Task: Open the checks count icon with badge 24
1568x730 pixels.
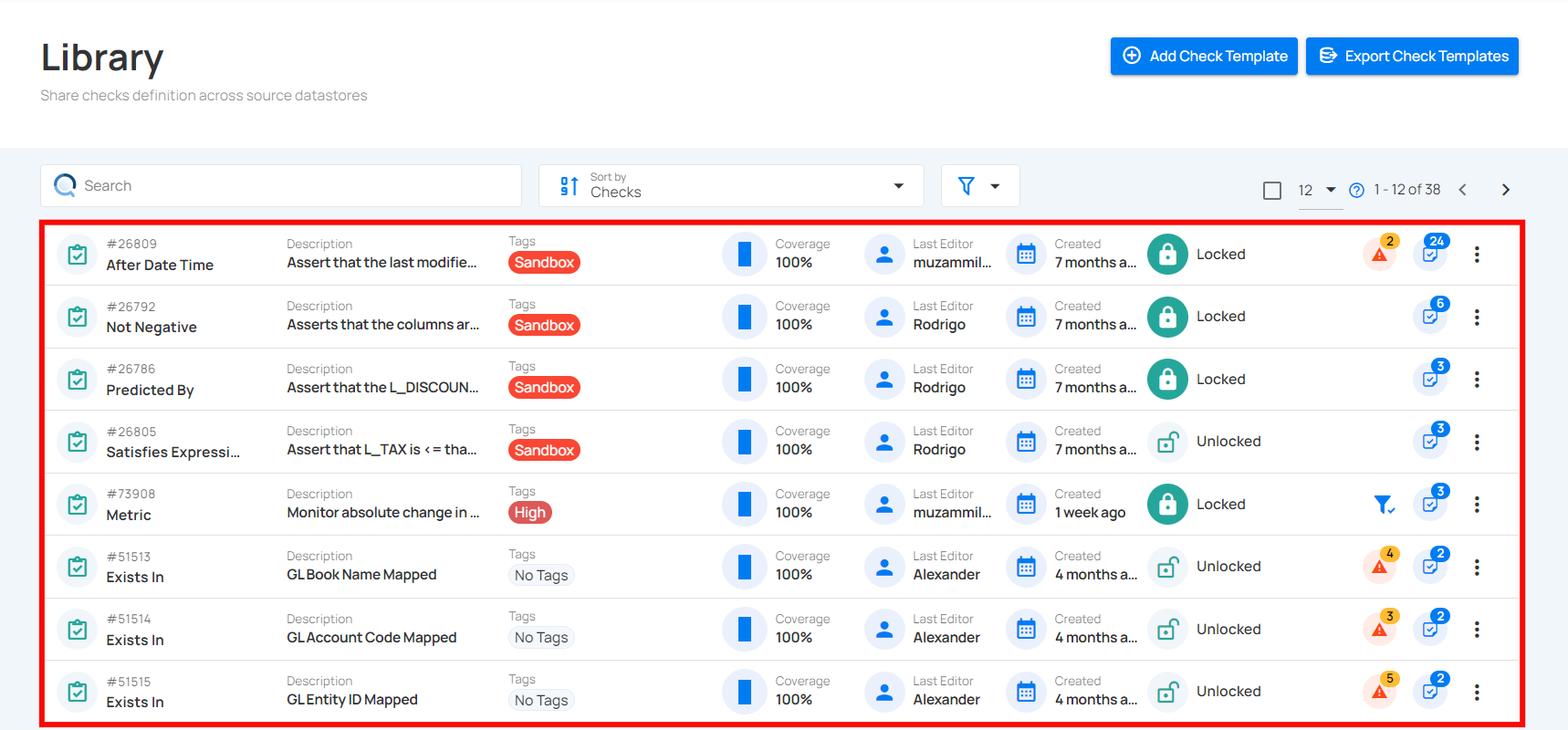Action: pos(1431,253)
